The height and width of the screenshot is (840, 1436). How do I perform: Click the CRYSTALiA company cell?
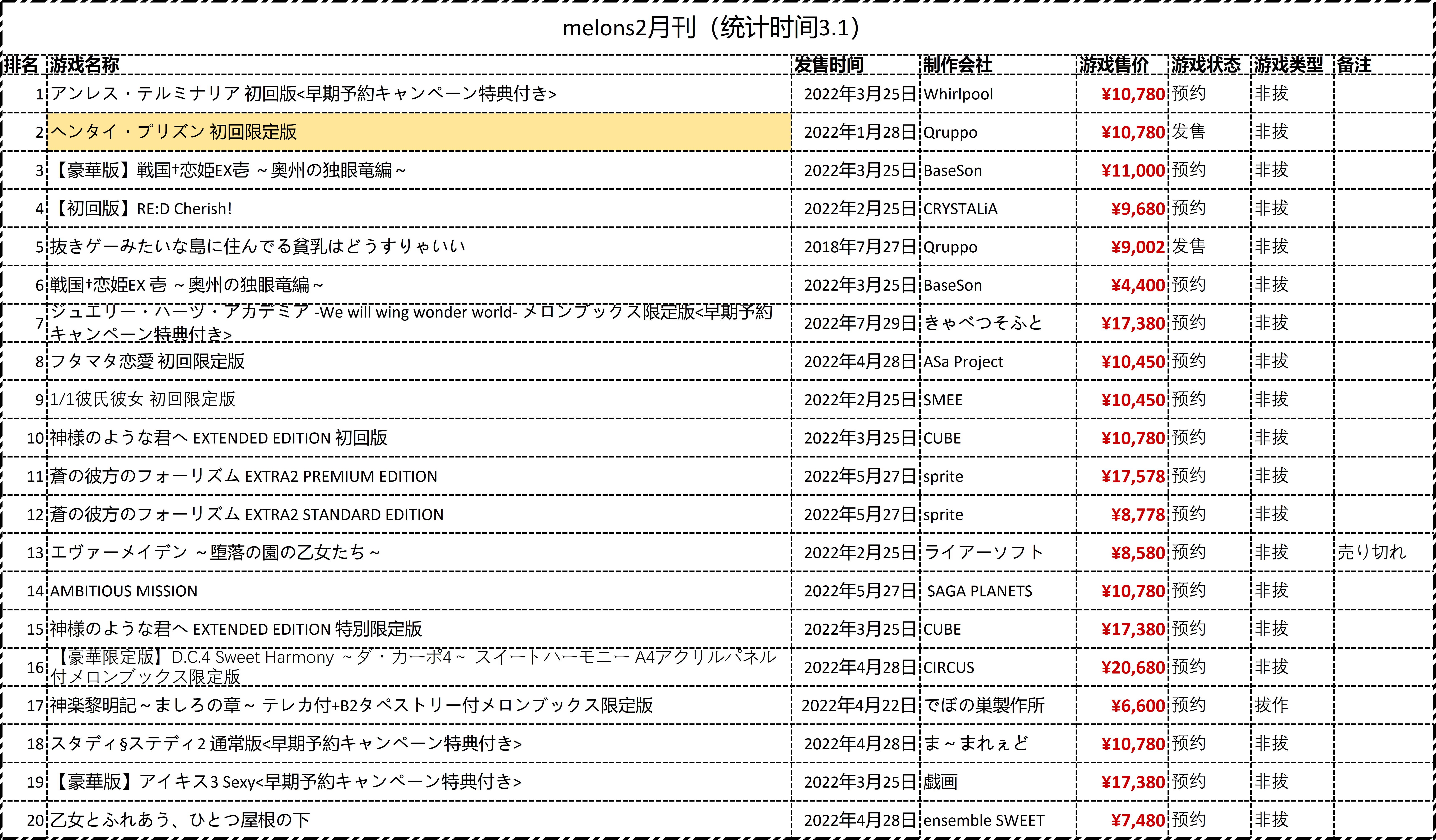pyautogui.click(x=998, y=208)
